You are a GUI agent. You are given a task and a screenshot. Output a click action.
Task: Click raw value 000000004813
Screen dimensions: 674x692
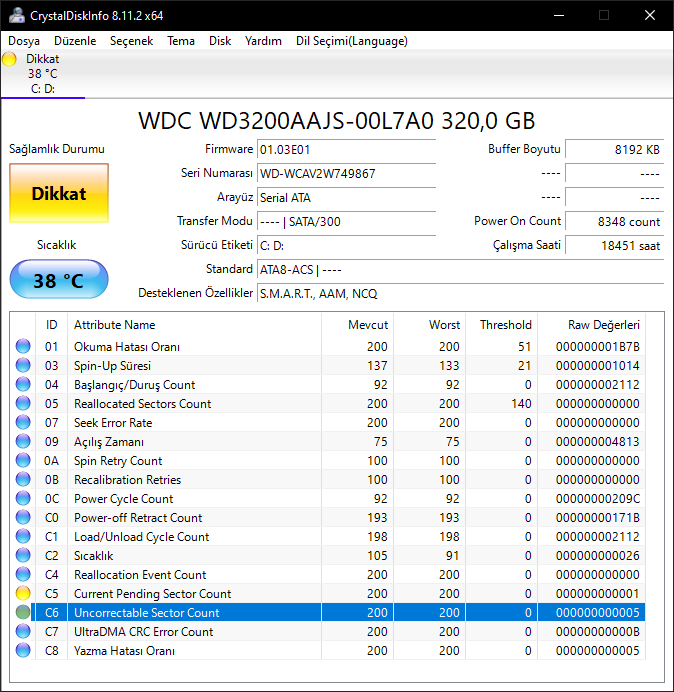598,442
